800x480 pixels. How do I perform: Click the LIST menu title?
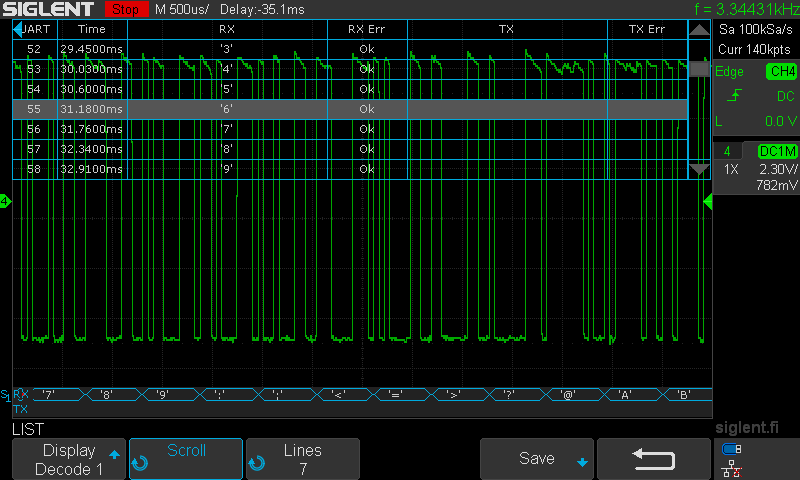point(28,430)
